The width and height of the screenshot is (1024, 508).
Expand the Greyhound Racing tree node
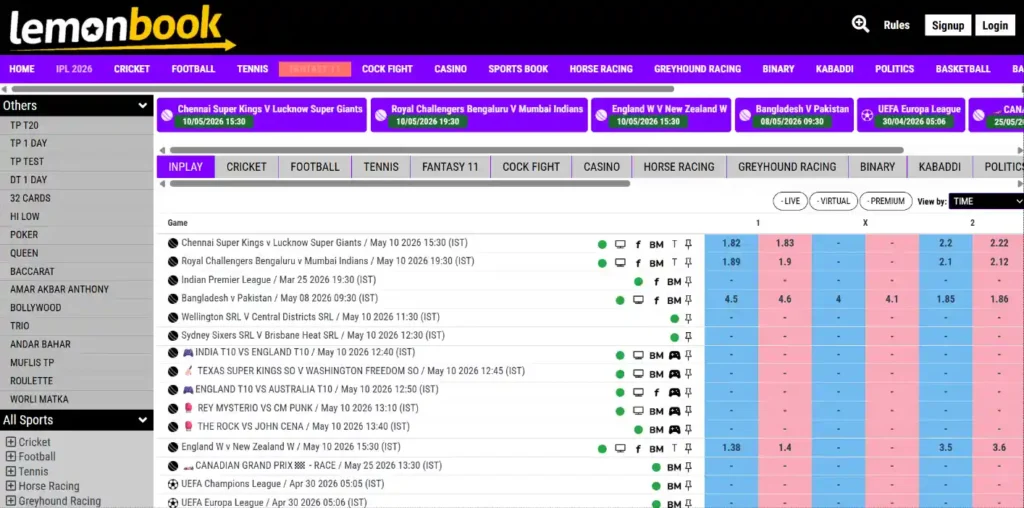(10, 501)
